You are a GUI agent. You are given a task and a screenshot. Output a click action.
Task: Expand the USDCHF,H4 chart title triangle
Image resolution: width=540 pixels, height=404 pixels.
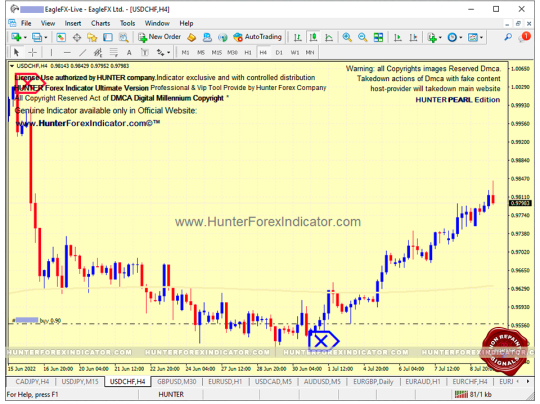(12, 66)
